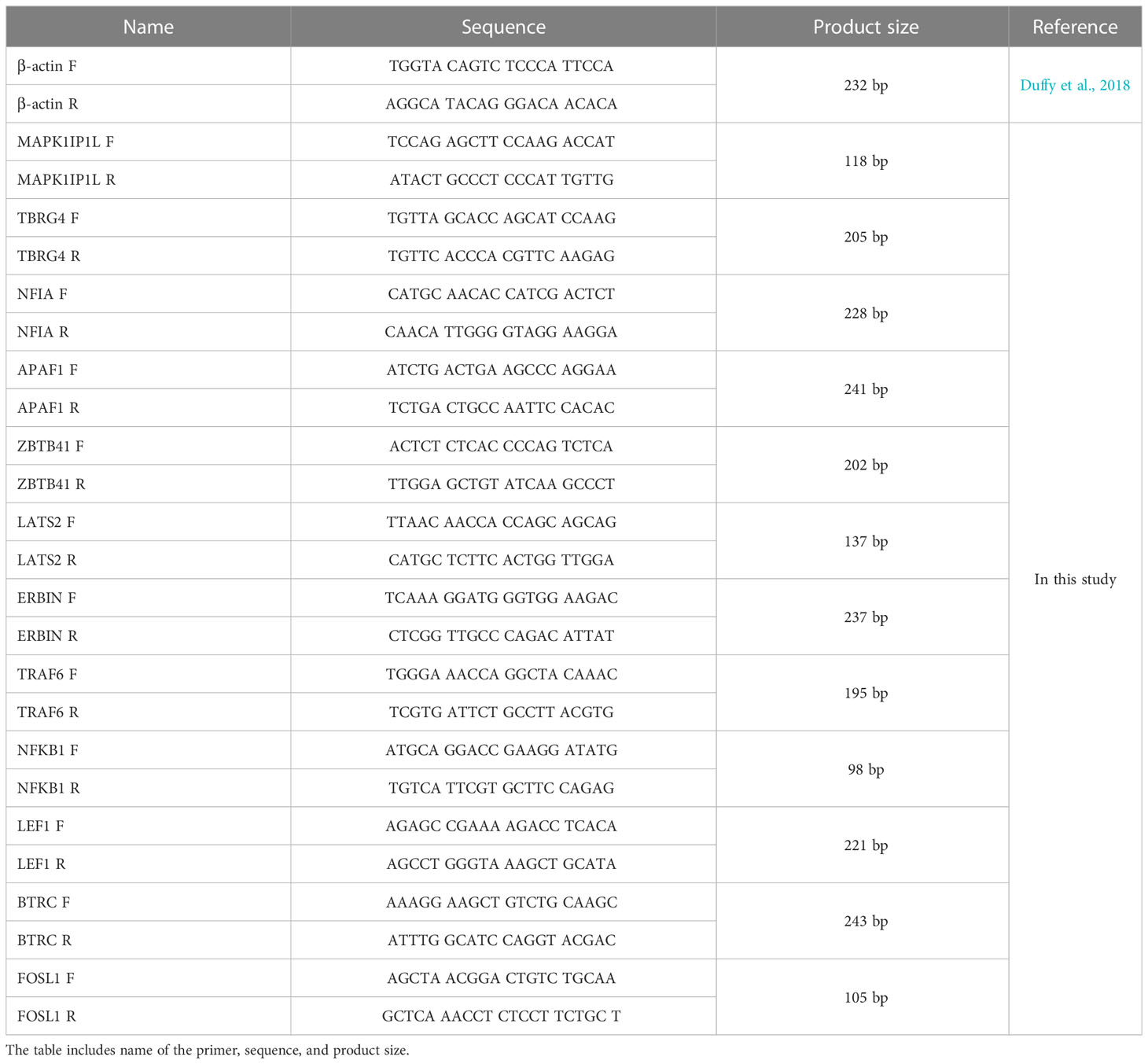Viewport: 1148px width, 1064px height.
Task: Select sequence AGCCT GGGTA AAGCT GCATA
Action: click(502, 863)
